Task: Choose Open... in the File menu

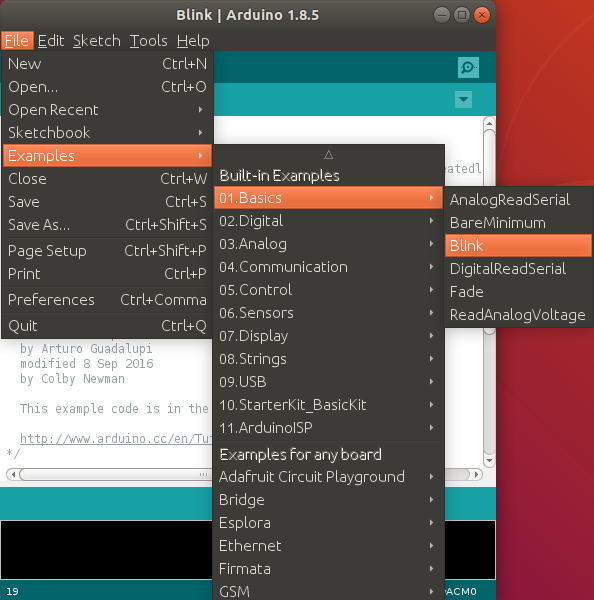Action: click(x=107, y=87)
